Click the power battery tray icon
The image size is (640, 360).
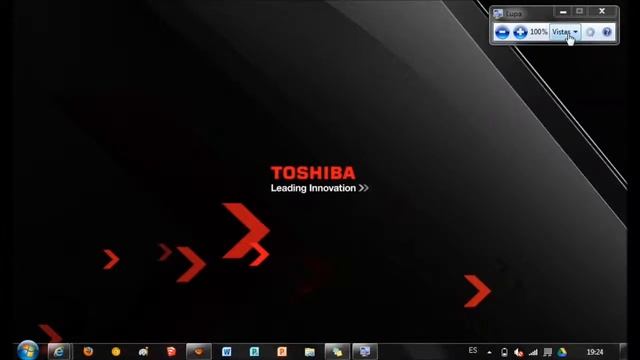pyautogui.click(x=504, y=352)
